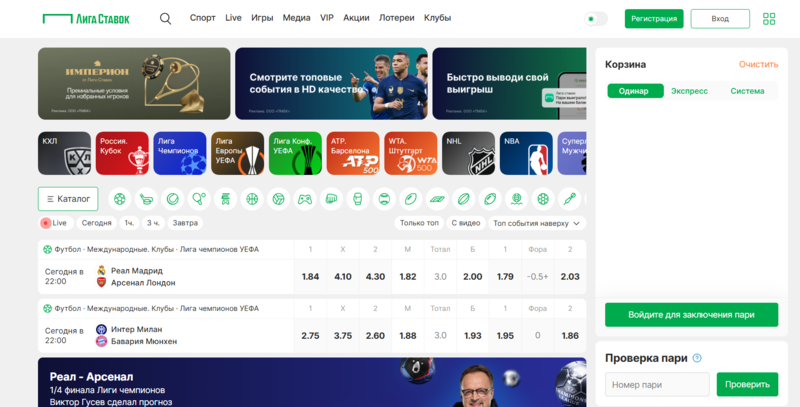This screenshot has width=800, height=407.
Task: Focus the Номер пари input field
Action: coord(657,385)
